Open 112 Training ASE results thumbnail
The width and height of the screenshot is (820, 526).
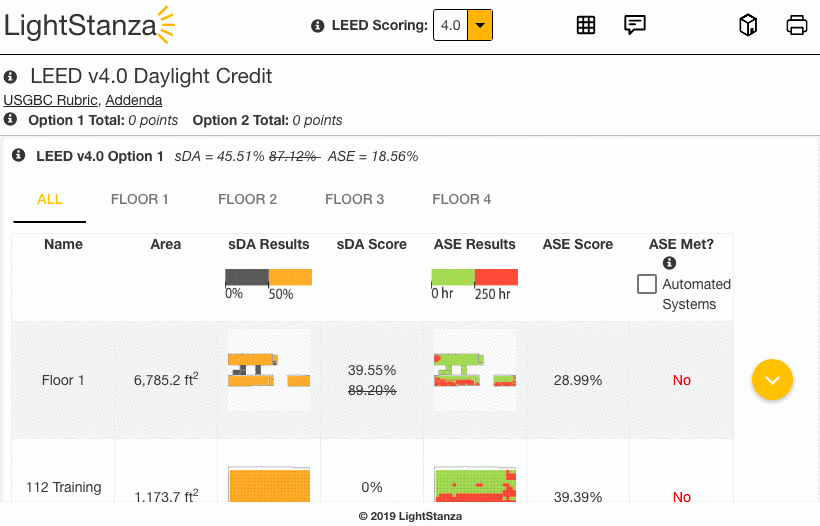(475, 485)
